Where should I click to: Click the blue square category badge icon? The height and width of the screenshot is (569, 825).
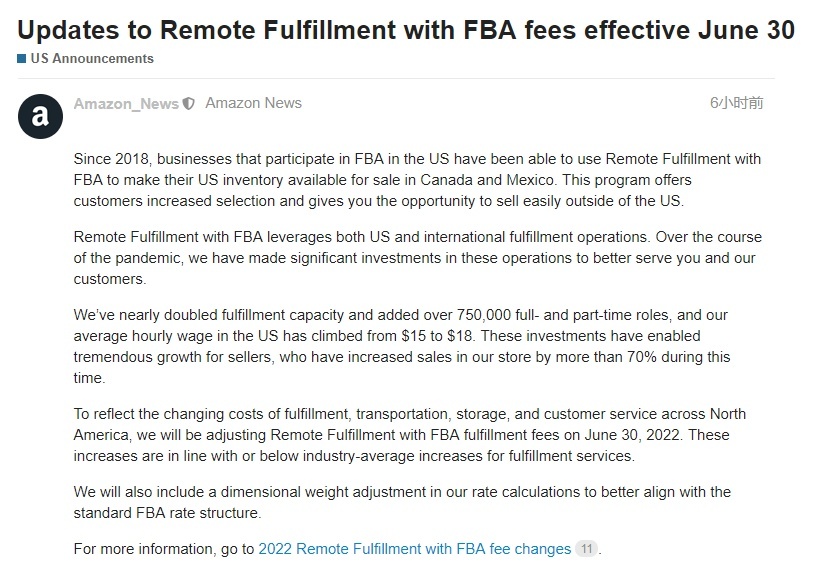tap(22, 58)
